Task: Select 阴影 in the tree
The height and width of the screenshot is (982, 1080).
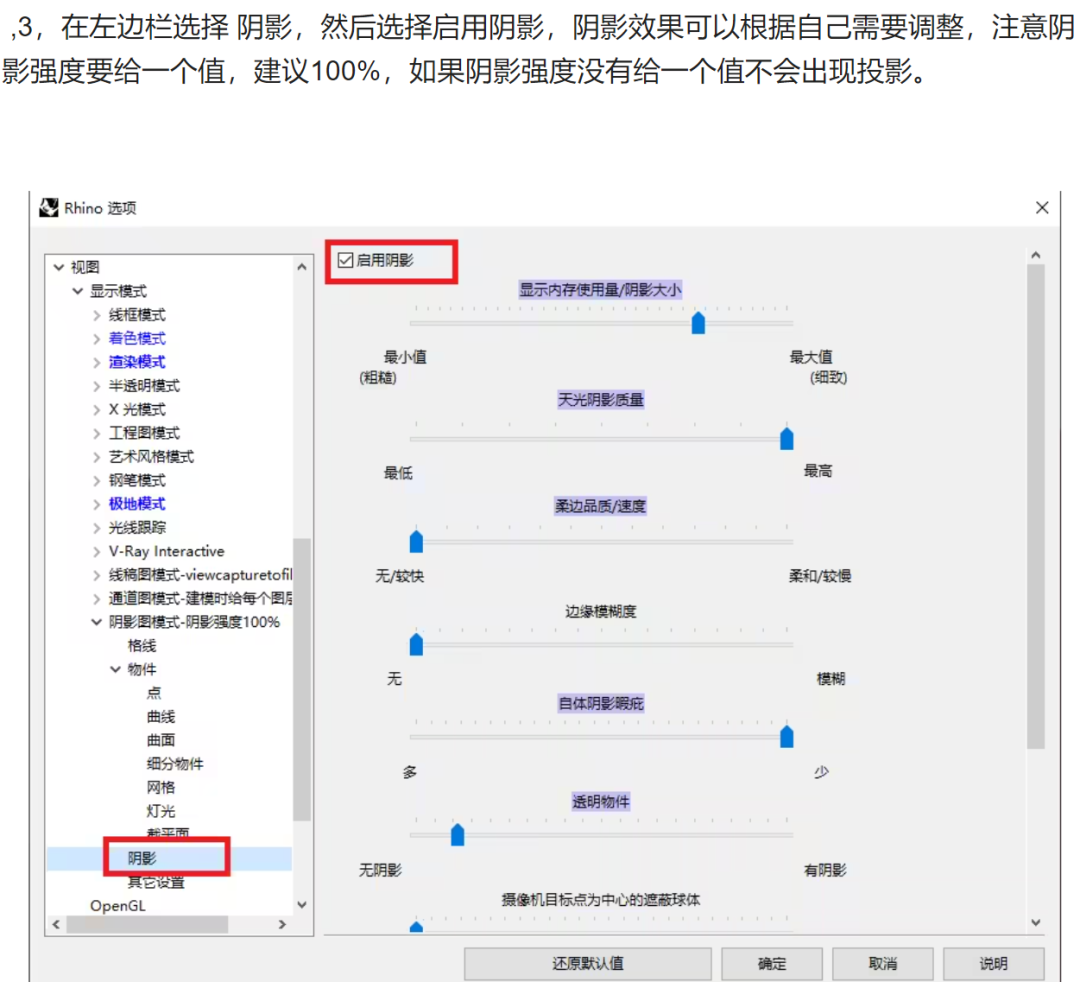Action: pos(142,858)
